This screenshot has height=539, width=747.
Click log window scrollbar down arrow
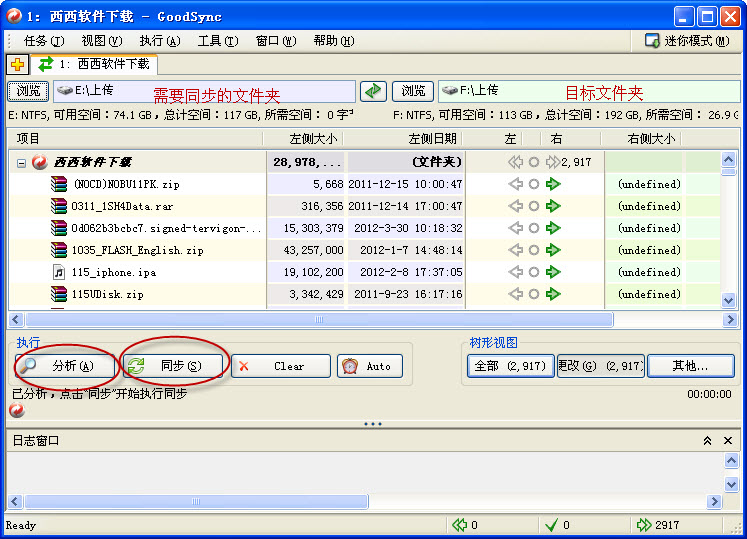(731, 484)
